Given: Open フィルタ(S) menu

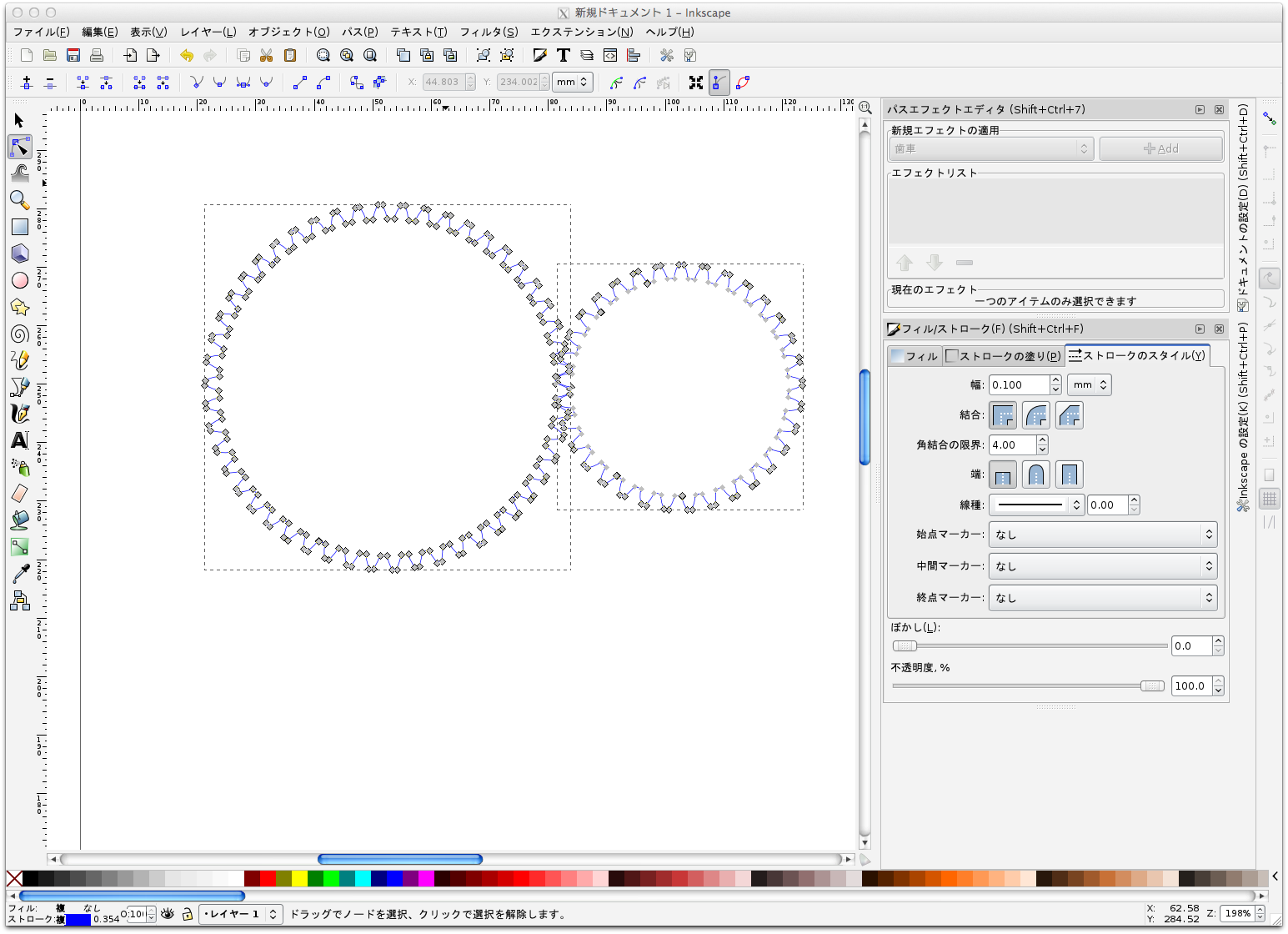Looking at the screenshot, I should click(x=489, y=32).
